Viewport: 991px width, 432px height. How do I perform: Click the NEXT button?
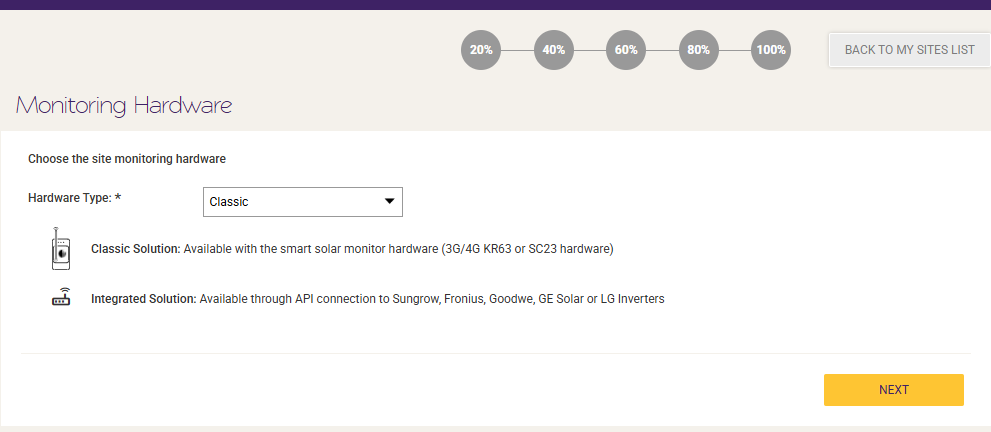point(894,390)
